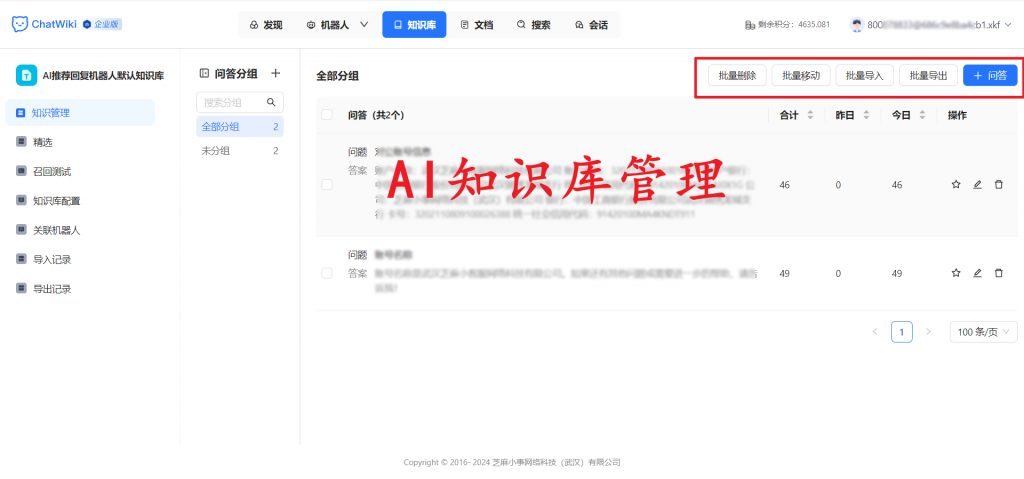
Task: Star the first Q&A entry
Action: [x=956, y=185]
